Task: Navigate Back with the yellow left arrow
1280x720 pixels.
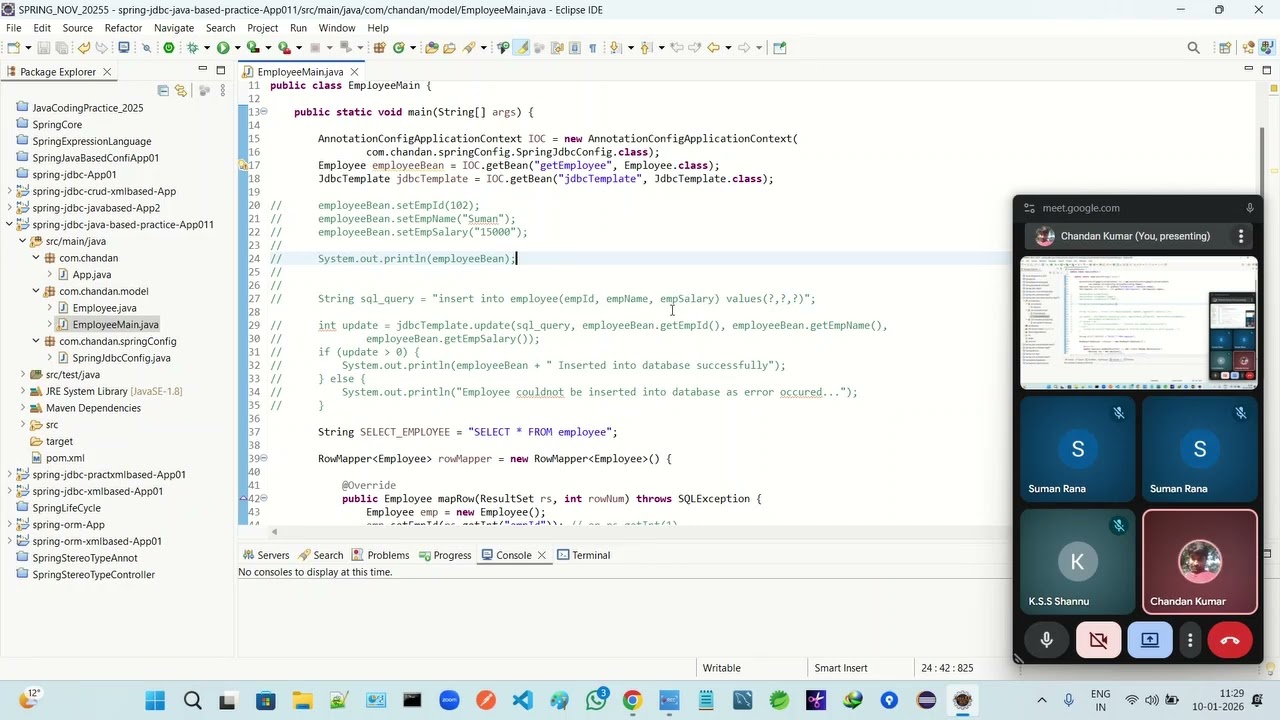Action: point(713,47)
